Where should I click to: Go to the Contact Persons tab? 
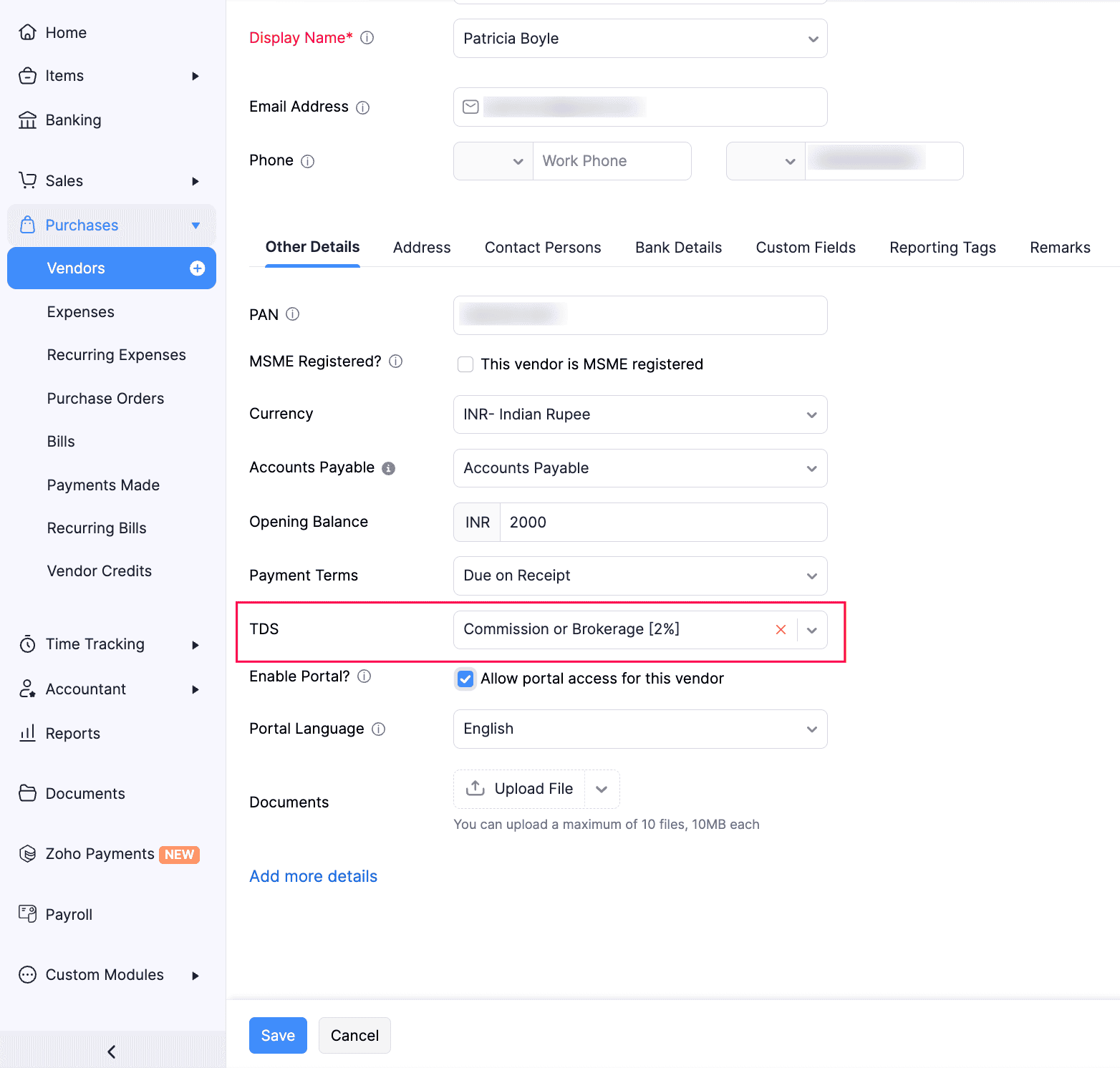(543, 248)
